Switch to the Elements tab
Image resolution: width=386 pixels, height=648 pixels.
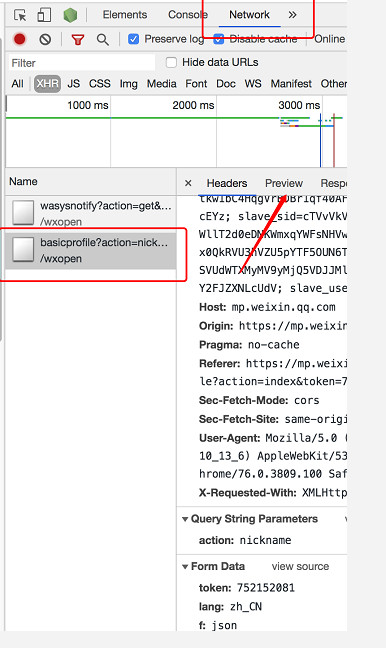[x=125, y=15]
